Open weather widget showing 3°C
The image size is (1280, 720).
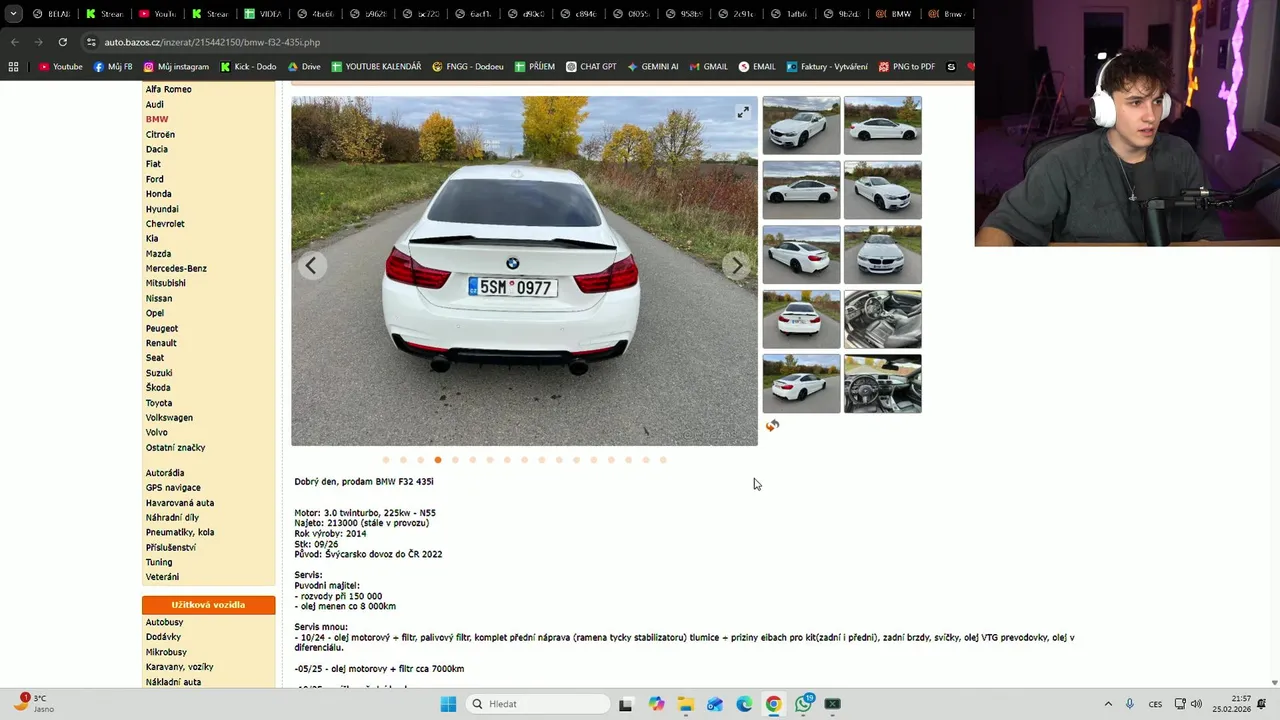tap(33, 703)
